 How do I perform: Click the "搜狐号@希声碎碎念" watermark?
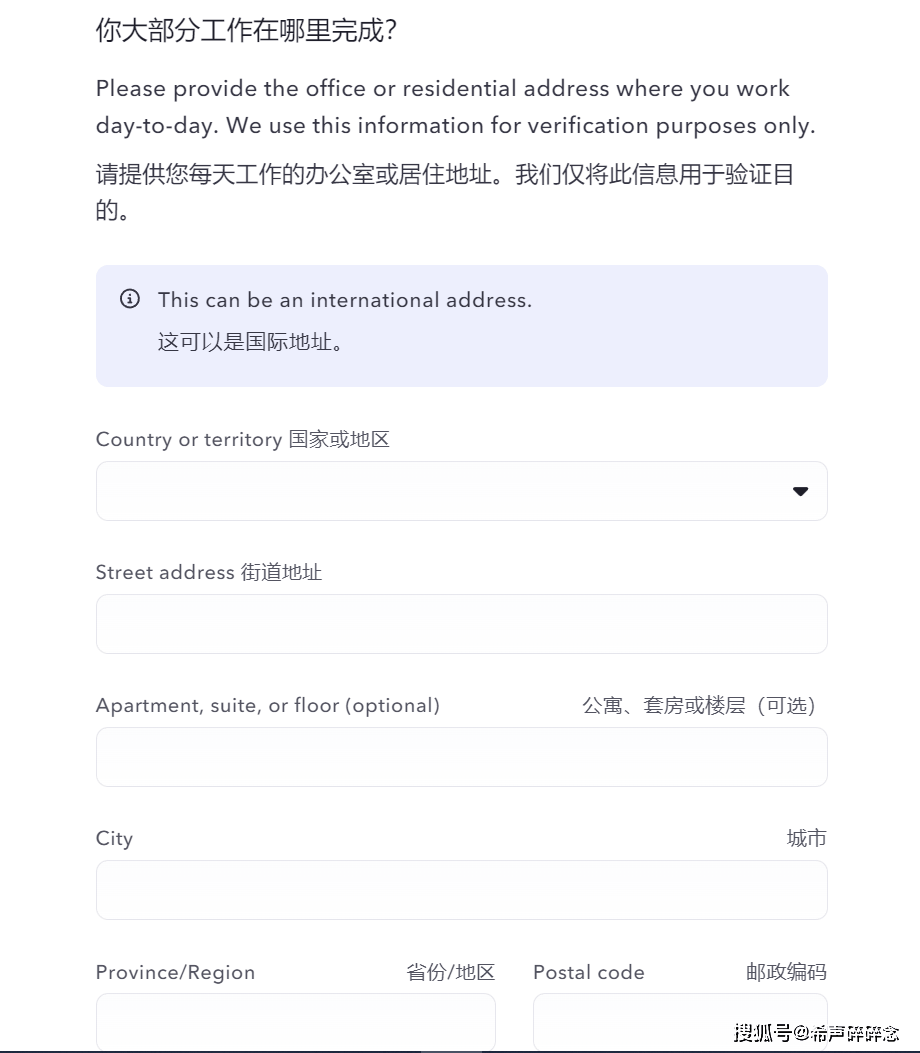tap(816, 1032)
